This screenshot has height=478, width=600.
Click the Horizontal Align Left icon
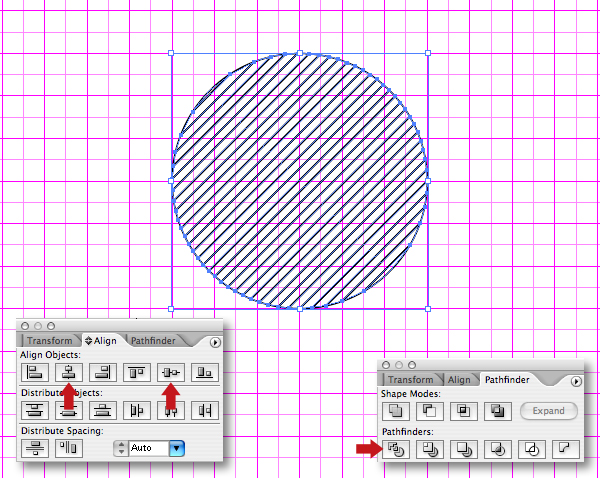pyautogui.click(x=35, y=372)
